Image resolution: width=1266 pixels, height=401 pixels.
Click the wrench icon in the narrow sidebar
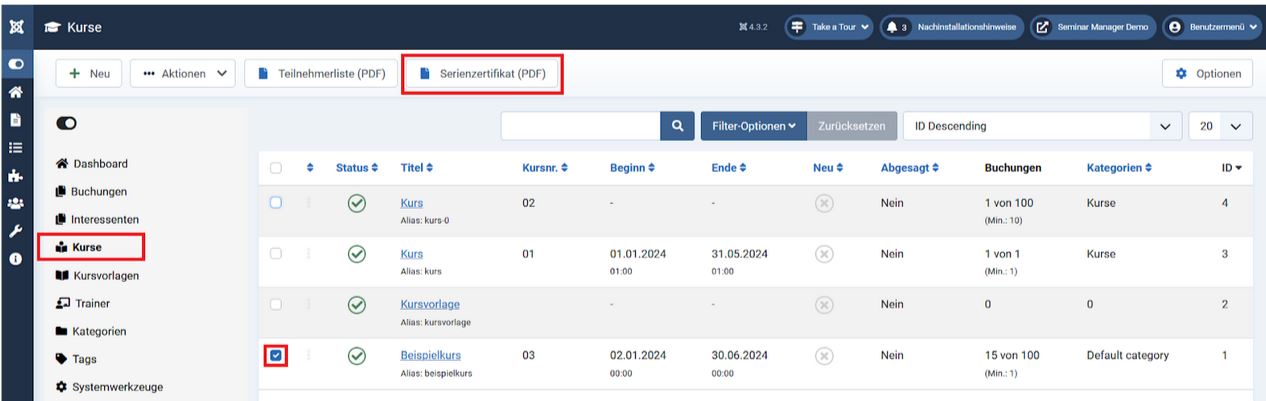pyautogui.click(x=16, y=230)
